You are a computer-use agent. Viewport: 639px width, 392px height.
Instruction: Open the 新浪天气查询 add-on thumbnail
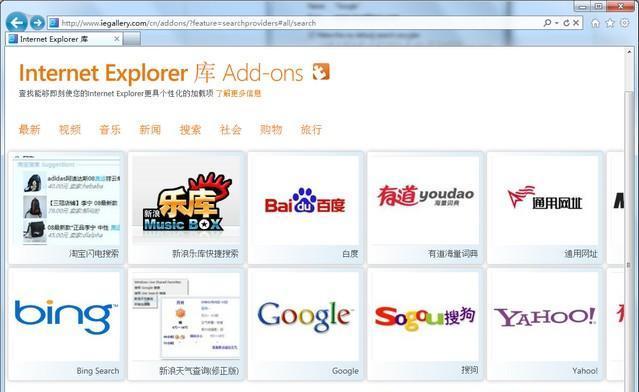tap(186, 316)
